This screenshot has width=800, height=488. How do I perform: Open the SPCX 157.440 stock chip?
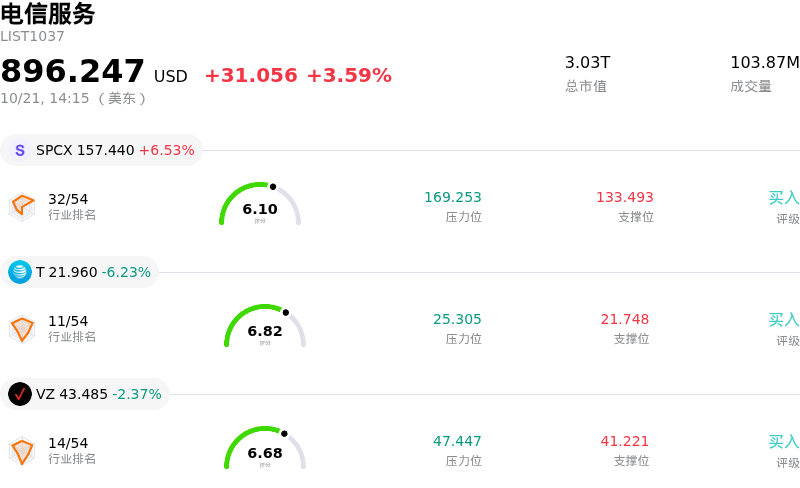click(x=102, y=150)
